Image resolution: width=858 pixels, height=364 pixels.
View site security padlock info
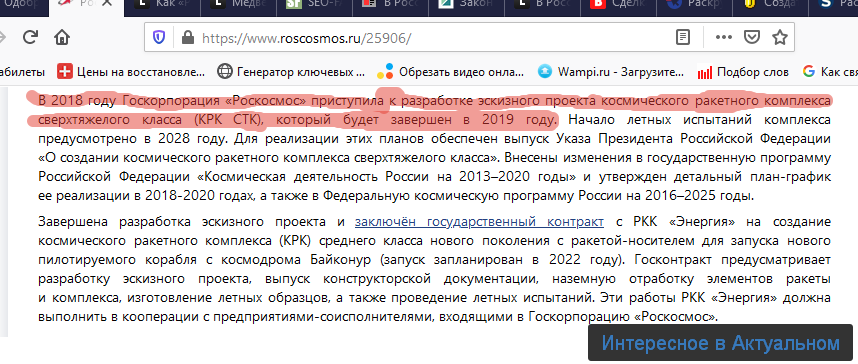coord(187,37)
